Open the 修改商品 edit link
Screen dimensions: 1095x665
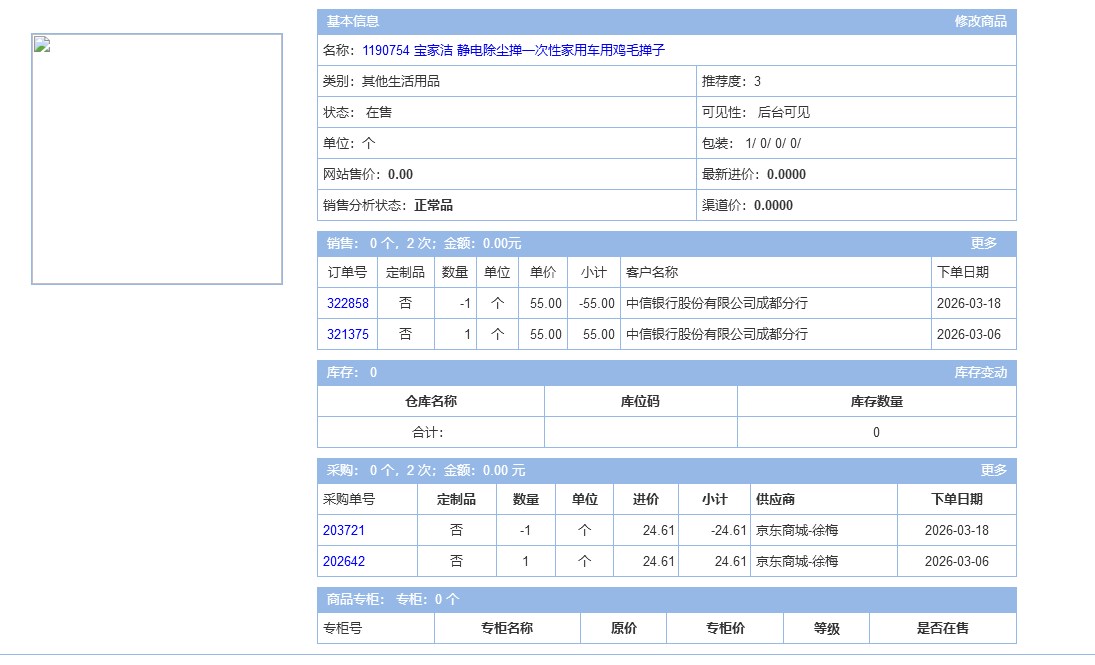pyautogui.click(x=980, y=21)
